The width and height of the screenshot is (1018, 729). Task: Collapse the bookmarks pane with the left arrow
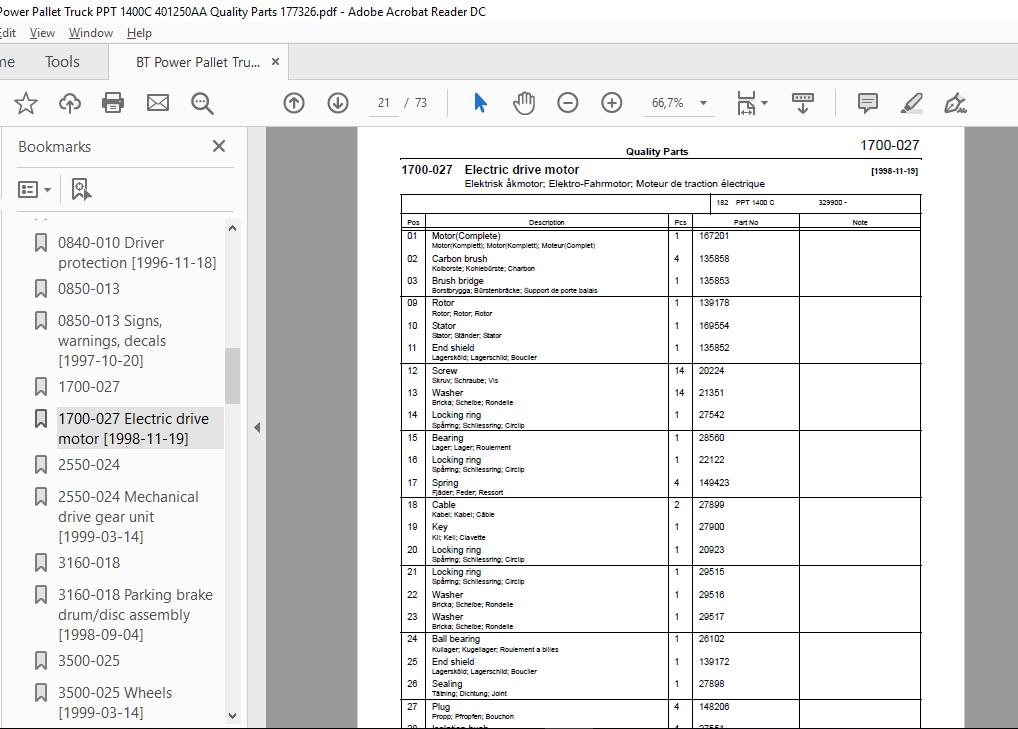coord(257,427)
